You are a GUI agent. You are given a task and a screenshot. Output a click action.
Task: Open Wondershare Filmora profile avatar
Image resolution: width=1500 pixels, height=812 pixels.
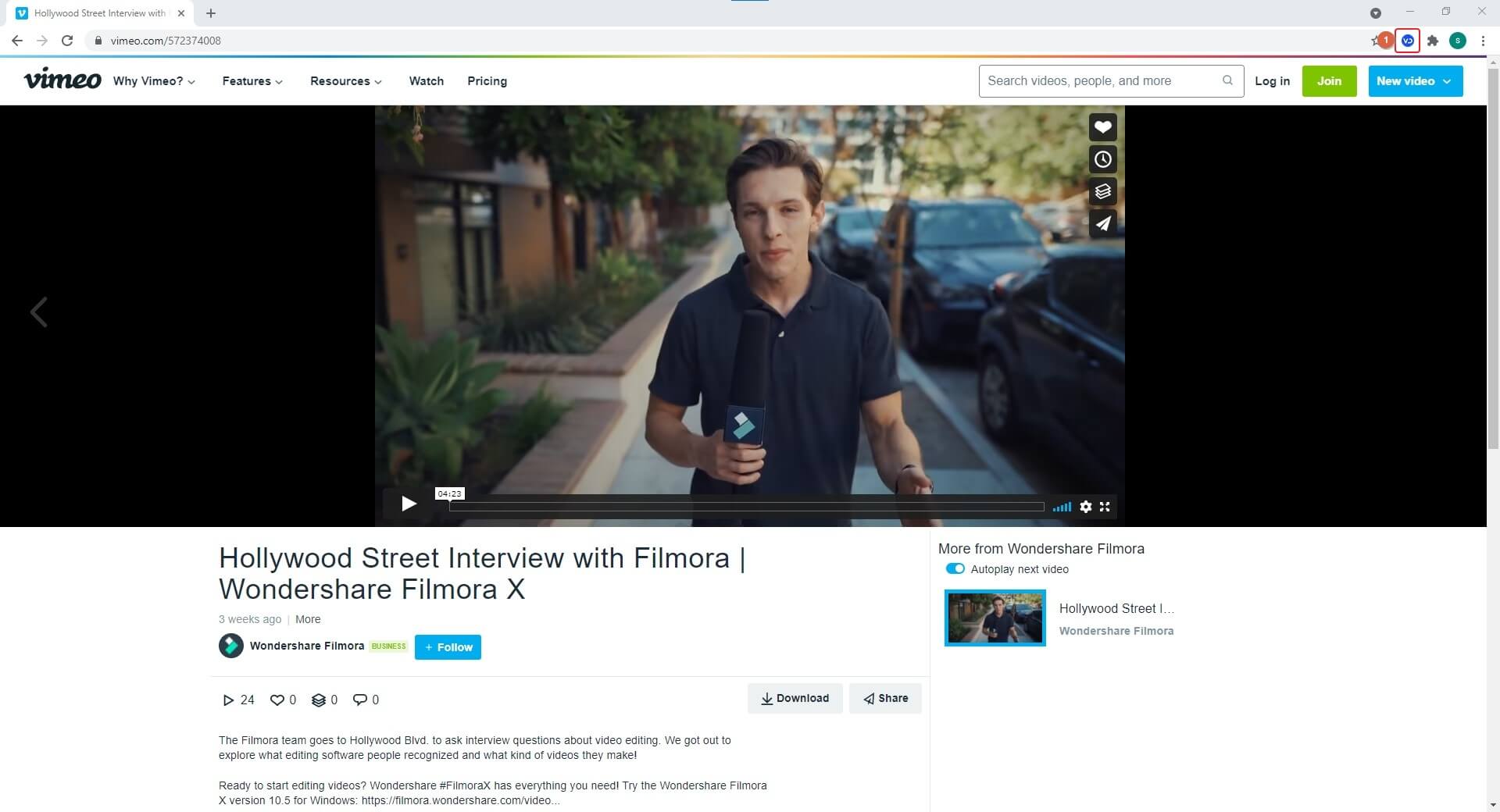(x=230, y=646)
